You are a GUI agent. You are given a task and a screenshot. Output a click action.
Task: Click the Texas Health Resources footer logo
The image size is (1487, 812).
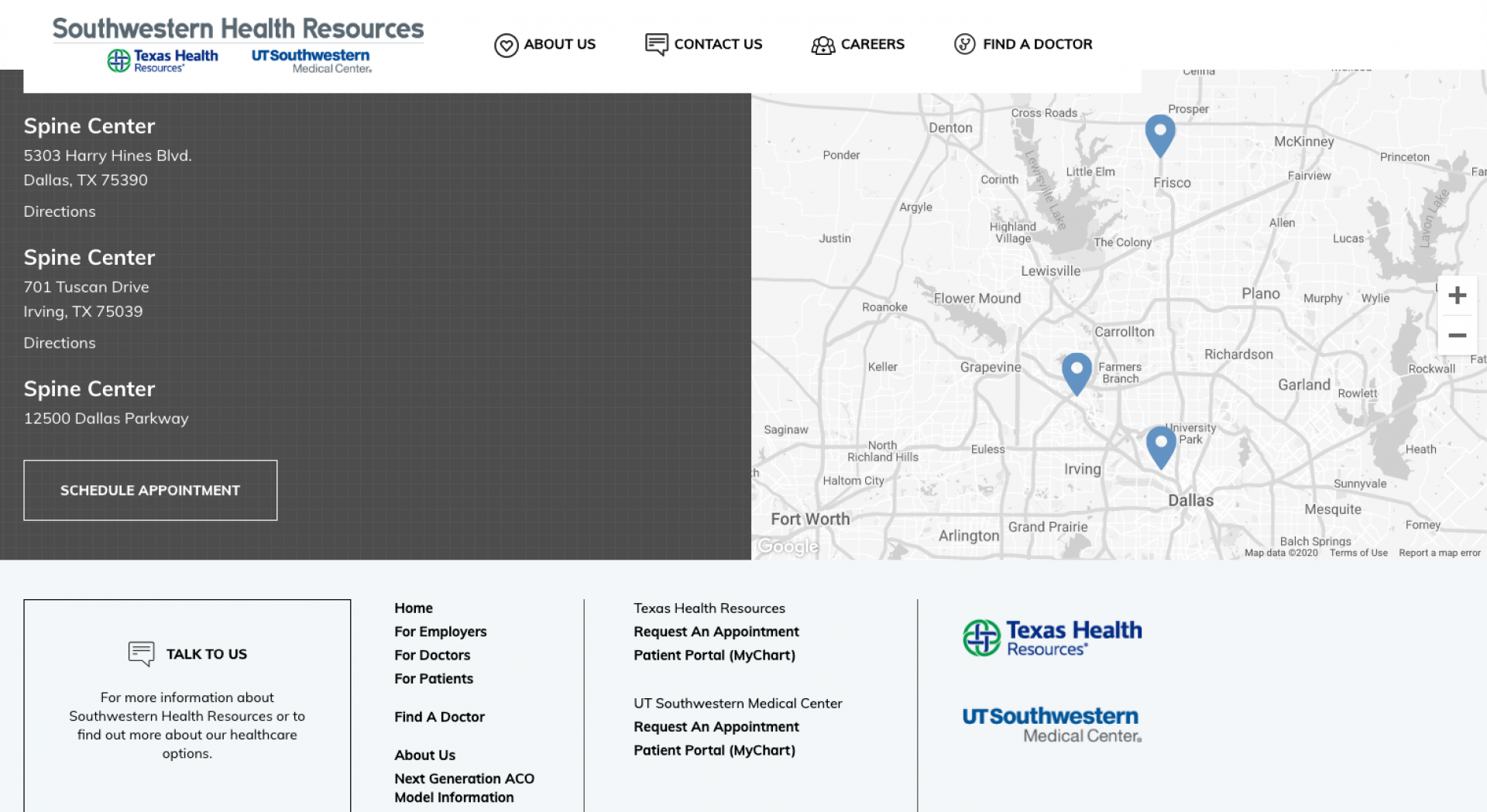point(1052,638)
